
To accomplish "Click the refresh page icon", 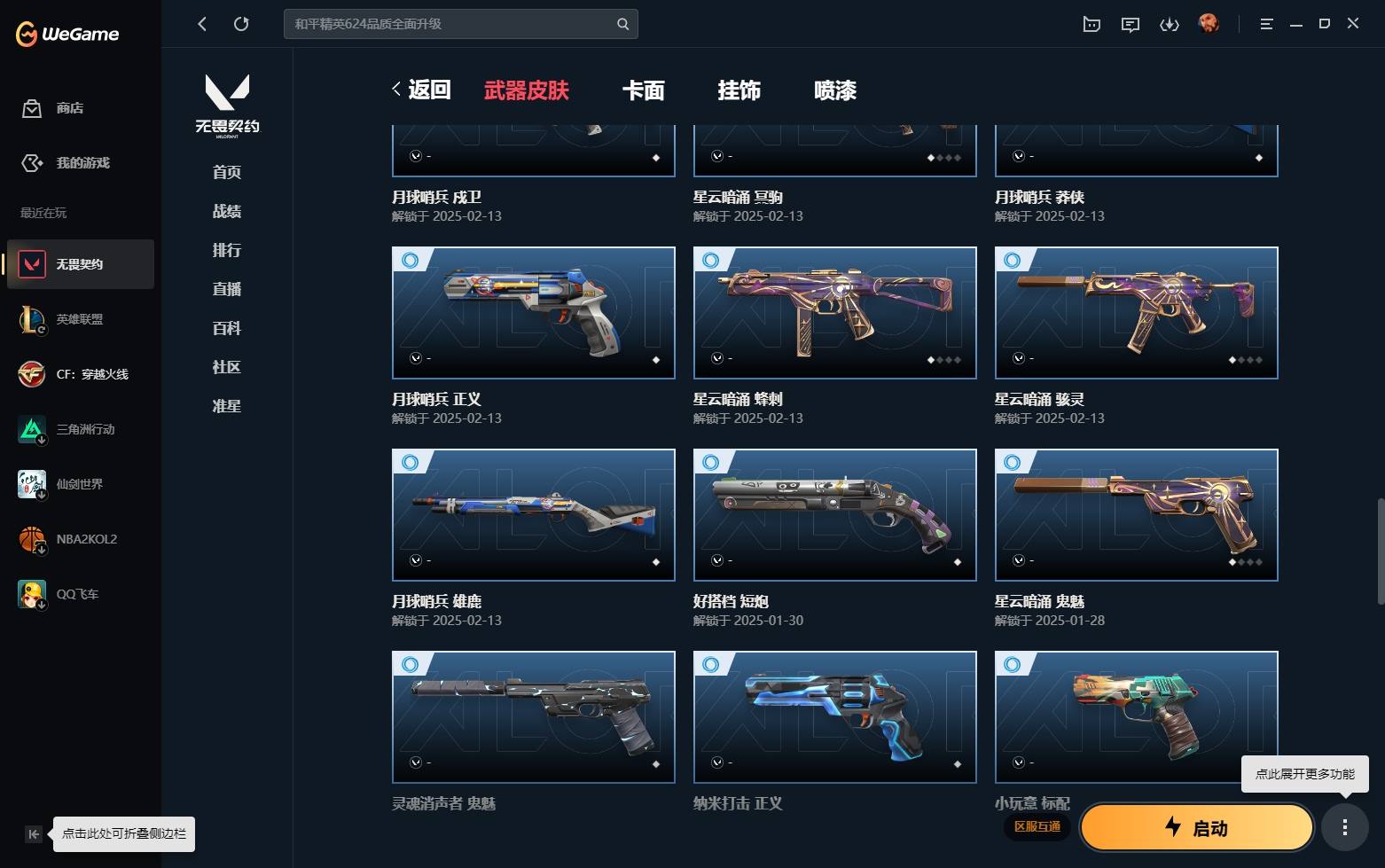I will click(x=241, y=24).
